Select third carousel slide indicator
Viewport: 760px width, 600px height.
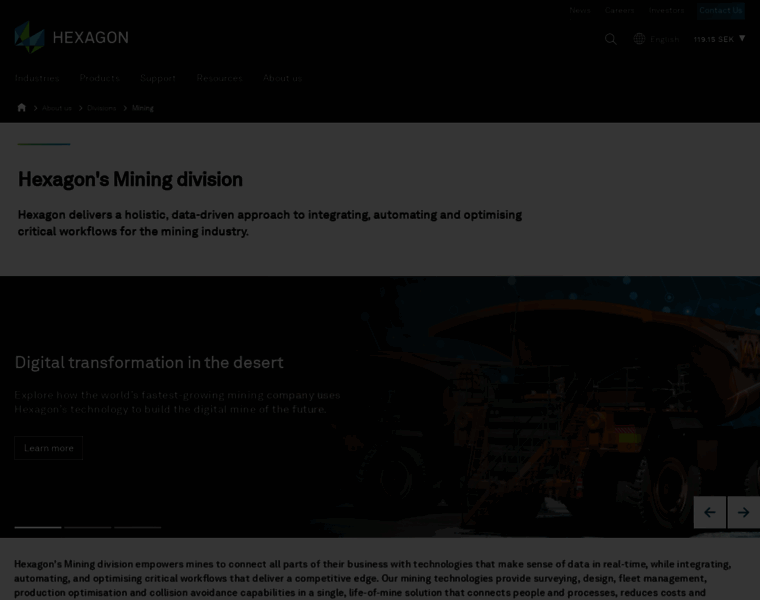click(138, 527)
